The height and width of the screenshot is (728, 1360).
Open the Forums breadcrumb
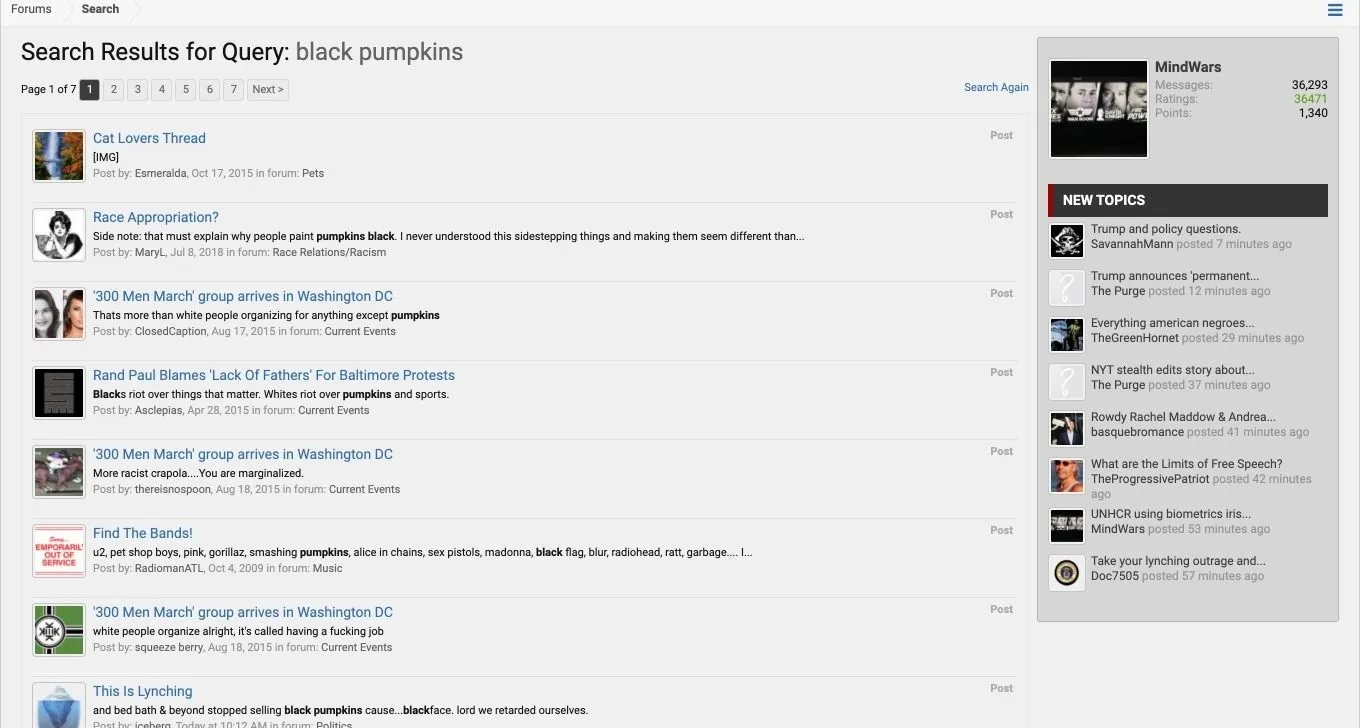click(x=31, y=9)
